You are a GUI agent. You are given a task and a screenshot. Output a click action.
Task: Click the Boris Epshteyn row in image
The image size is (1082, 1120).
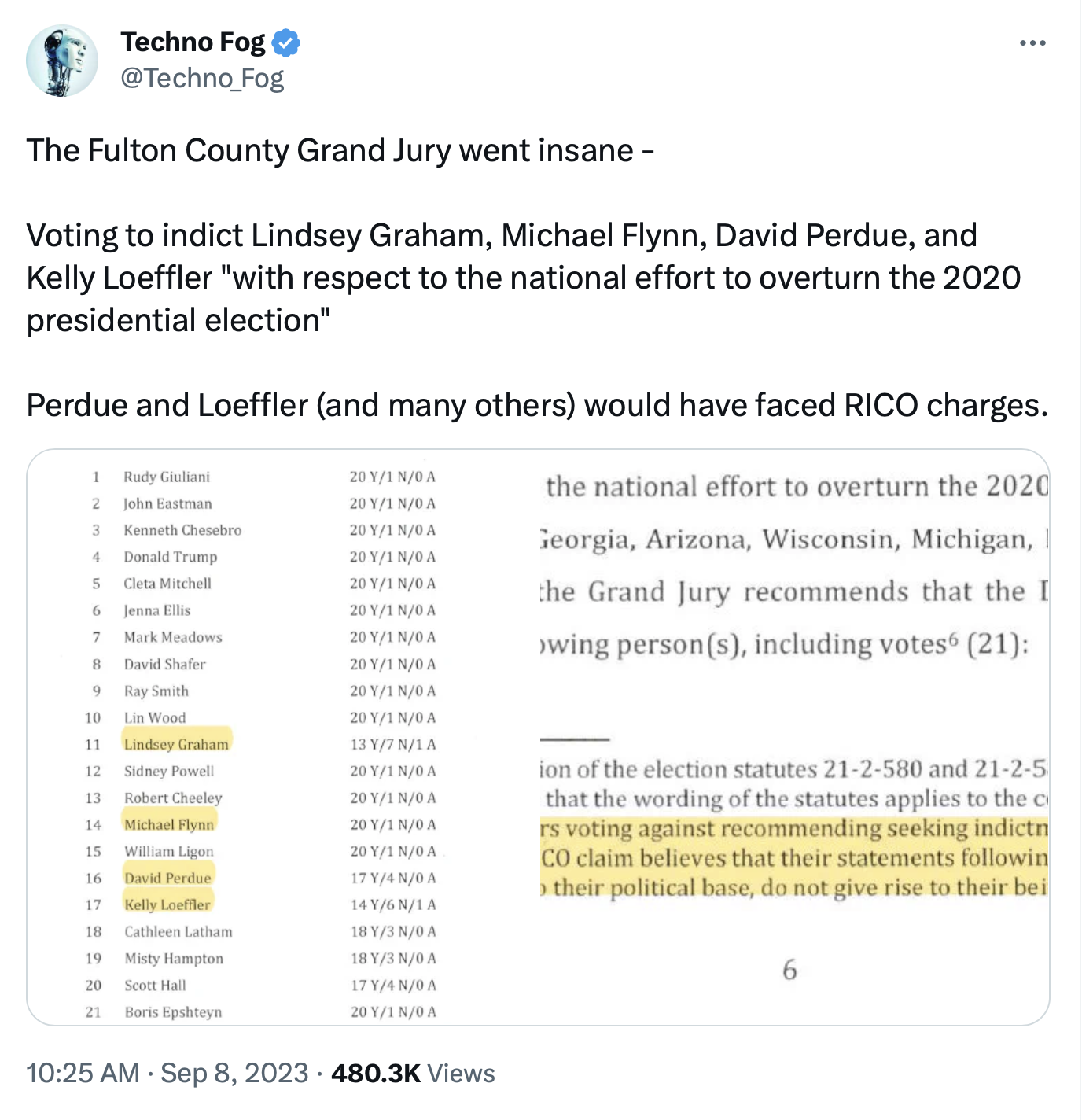[263, 1011]
